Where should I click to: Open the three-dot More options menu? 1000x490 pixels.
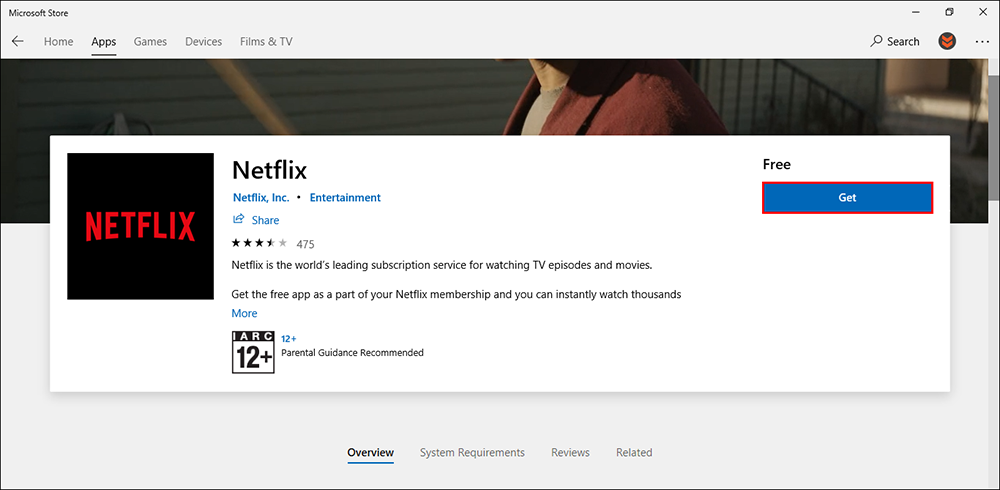point(982,41)
